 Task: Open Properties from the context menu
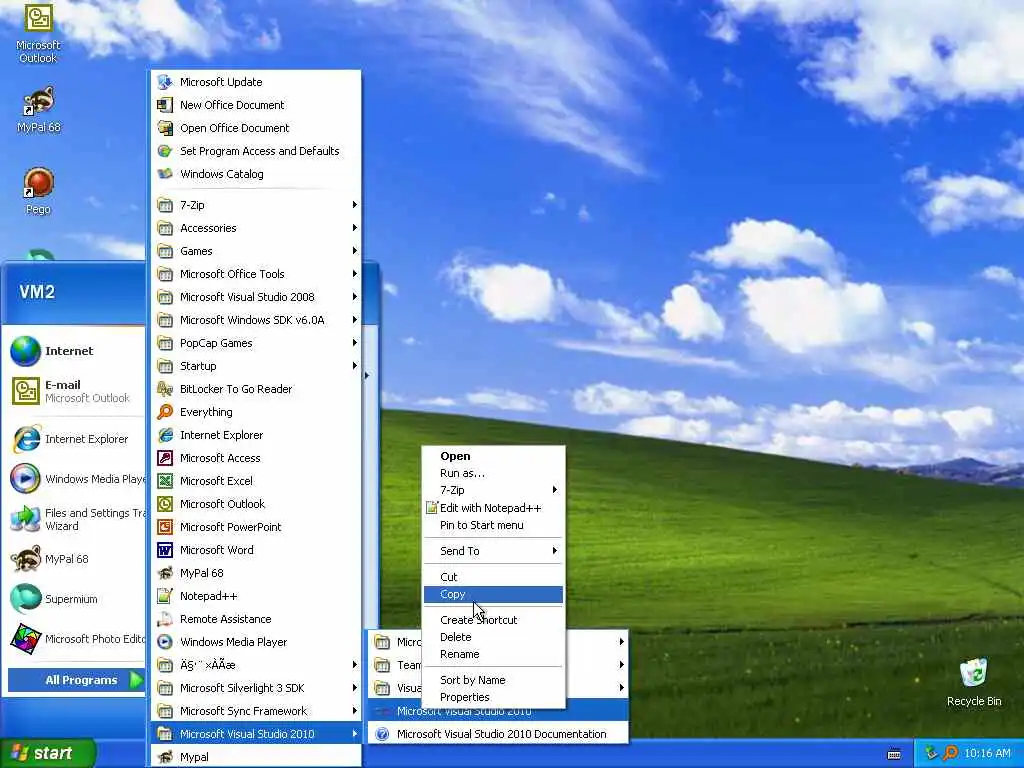pyautogui.click(x=493, y=697)
